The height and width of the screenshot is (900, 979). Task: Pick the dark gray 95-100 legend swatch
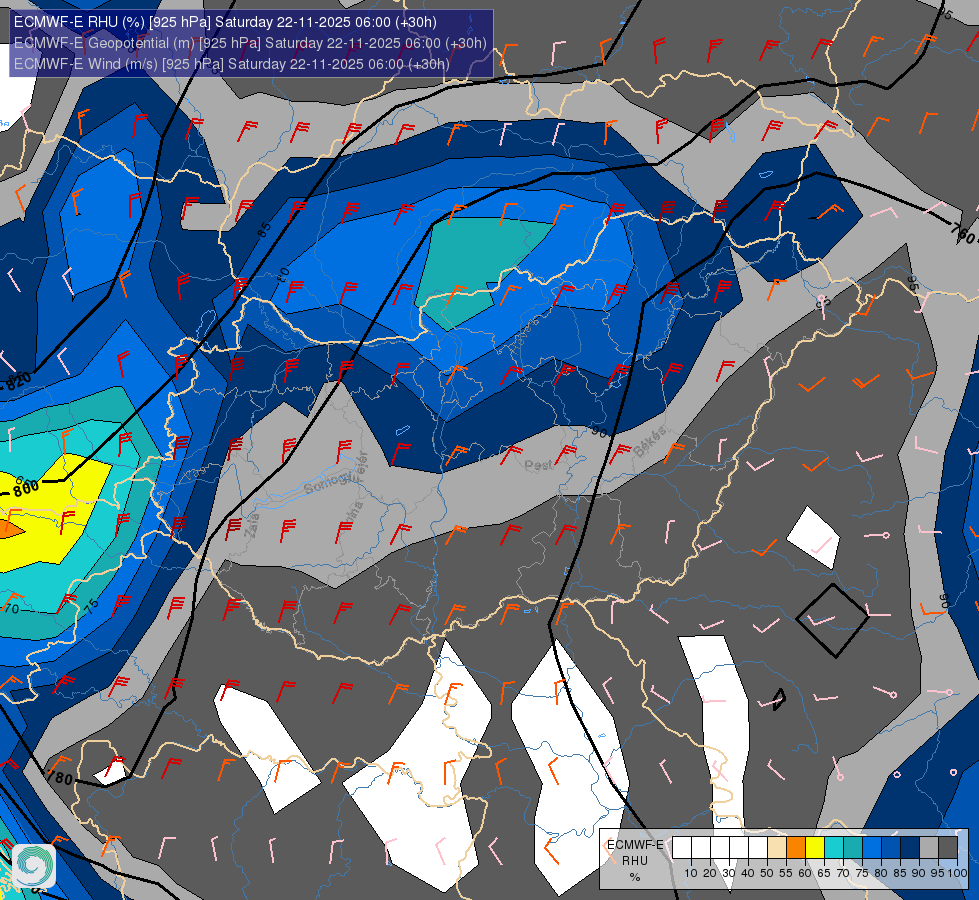[948, 847]
